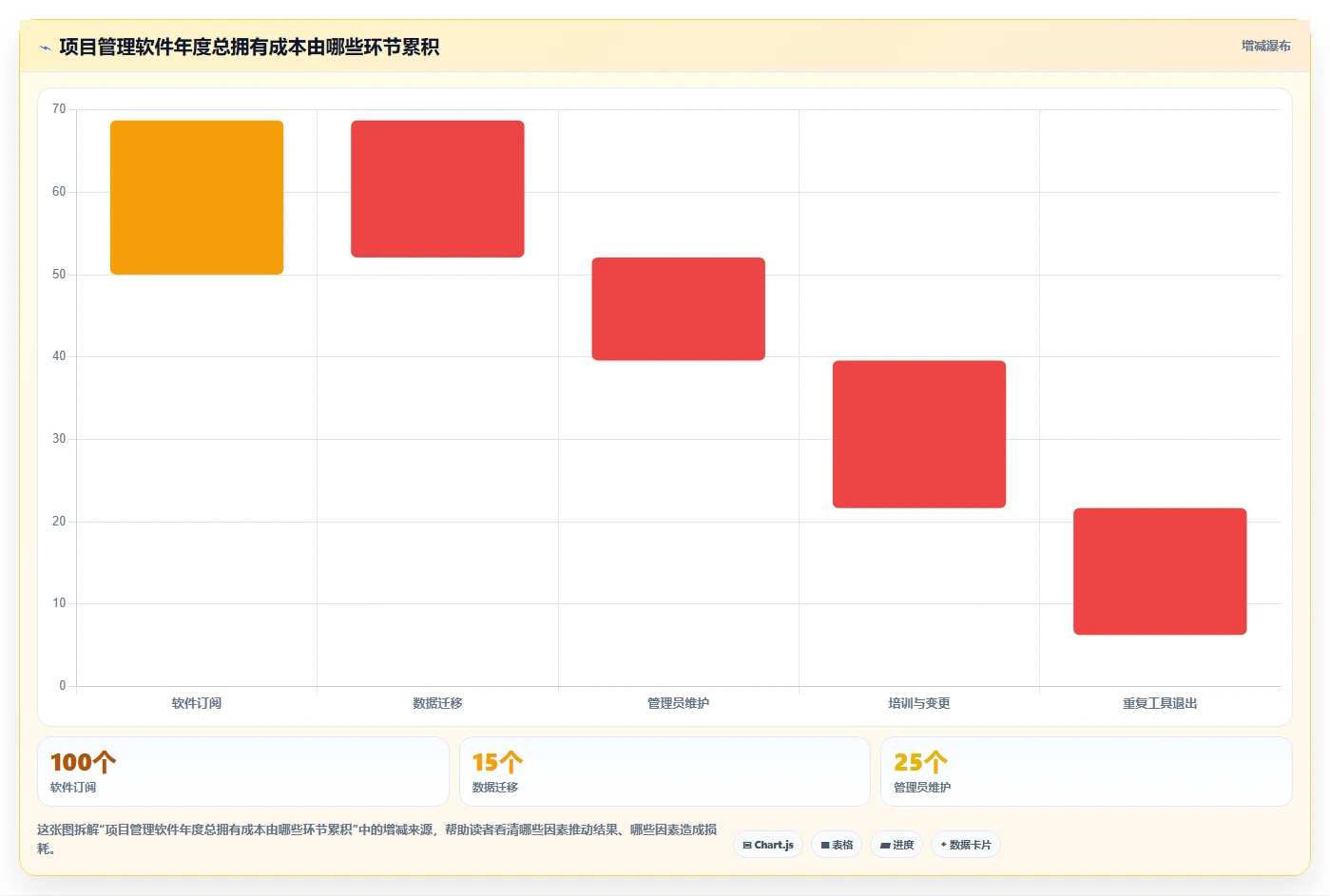
Task: Click the 软件订阅 x-axis label
Action: [197, 703]
